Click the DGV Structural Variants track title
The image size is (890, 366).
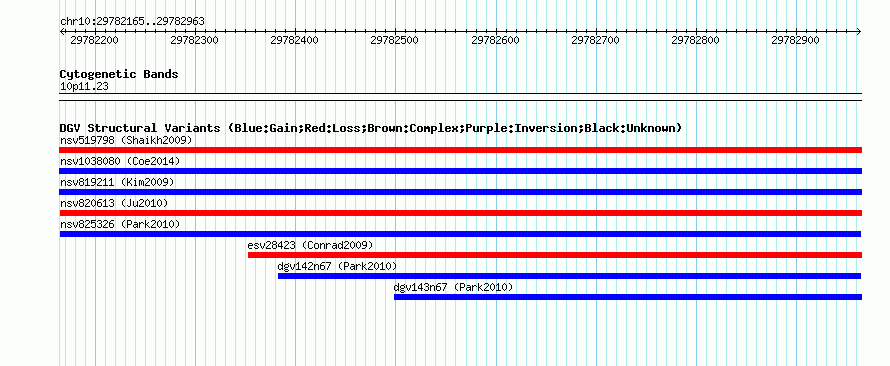pos(370,128)
